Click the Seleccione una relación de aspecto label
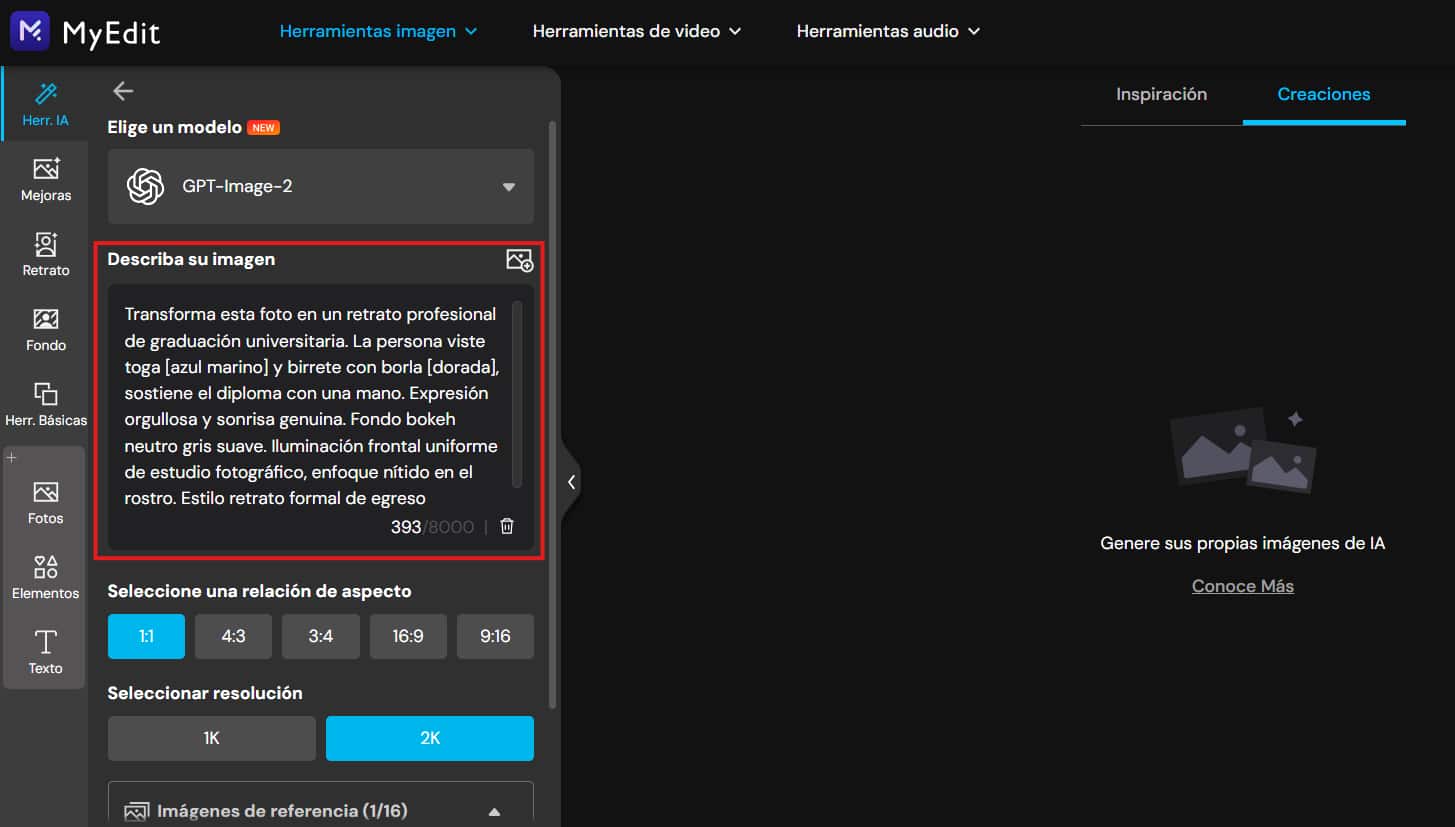 (x=260, y=591)
